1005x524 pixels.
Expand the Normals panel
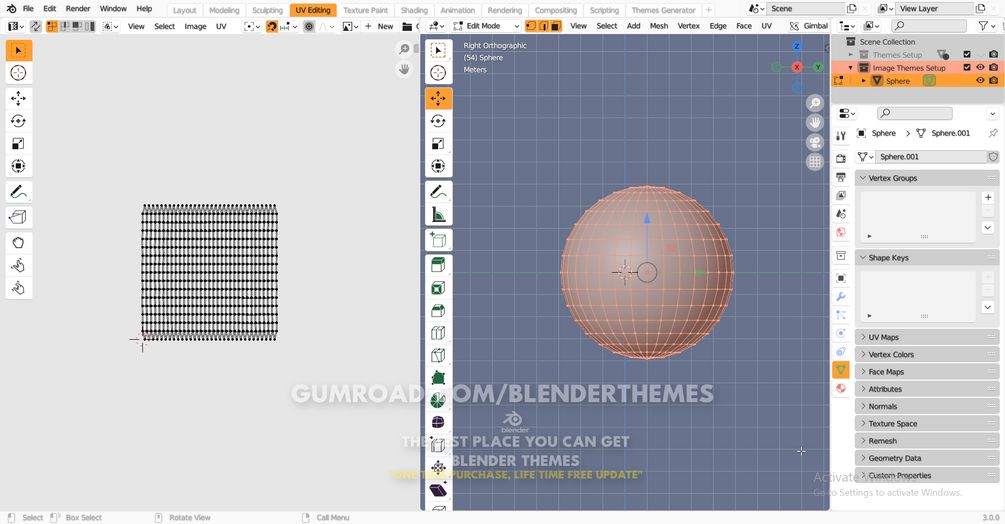(x=927, y=406)
